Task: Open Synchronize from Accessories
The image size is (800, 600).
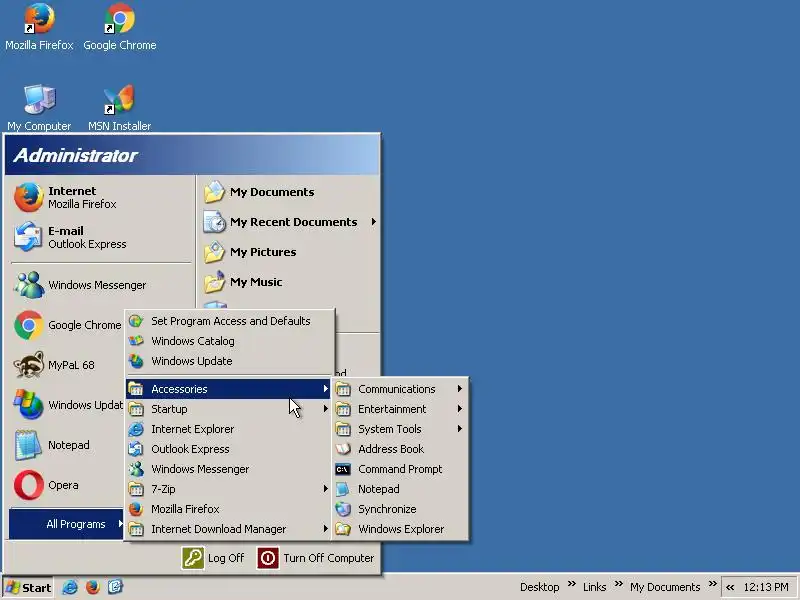Action: [x=400, y=509]
